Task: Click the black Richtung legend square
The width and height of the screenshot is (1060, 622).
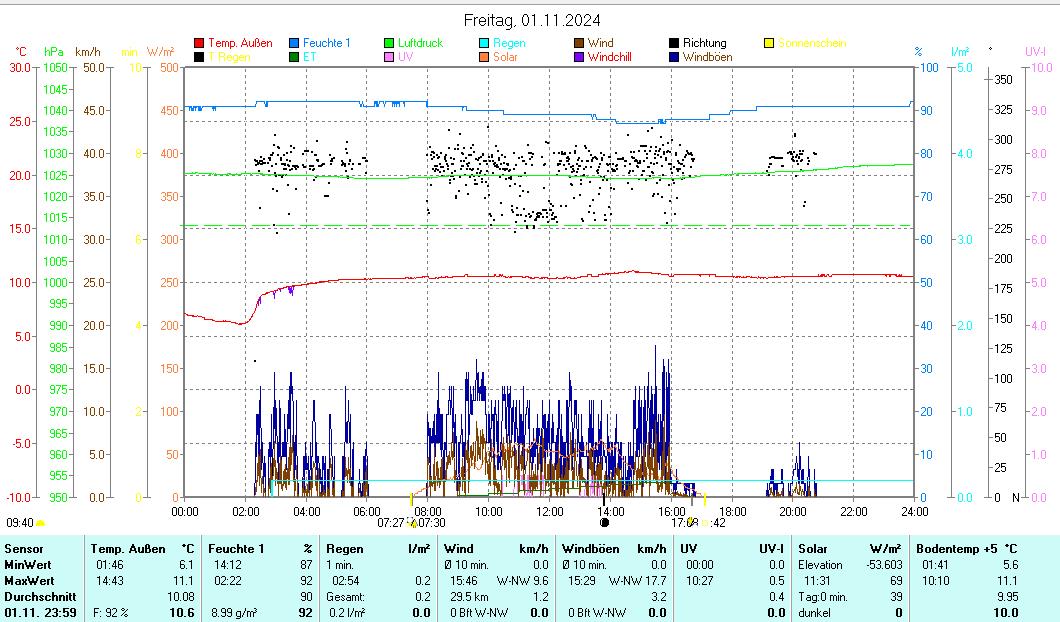Action: 675,43
